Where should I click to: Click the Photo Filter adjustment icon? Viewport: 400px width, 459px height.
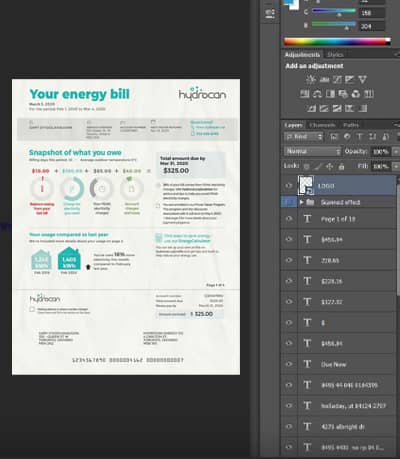(343, 94)
